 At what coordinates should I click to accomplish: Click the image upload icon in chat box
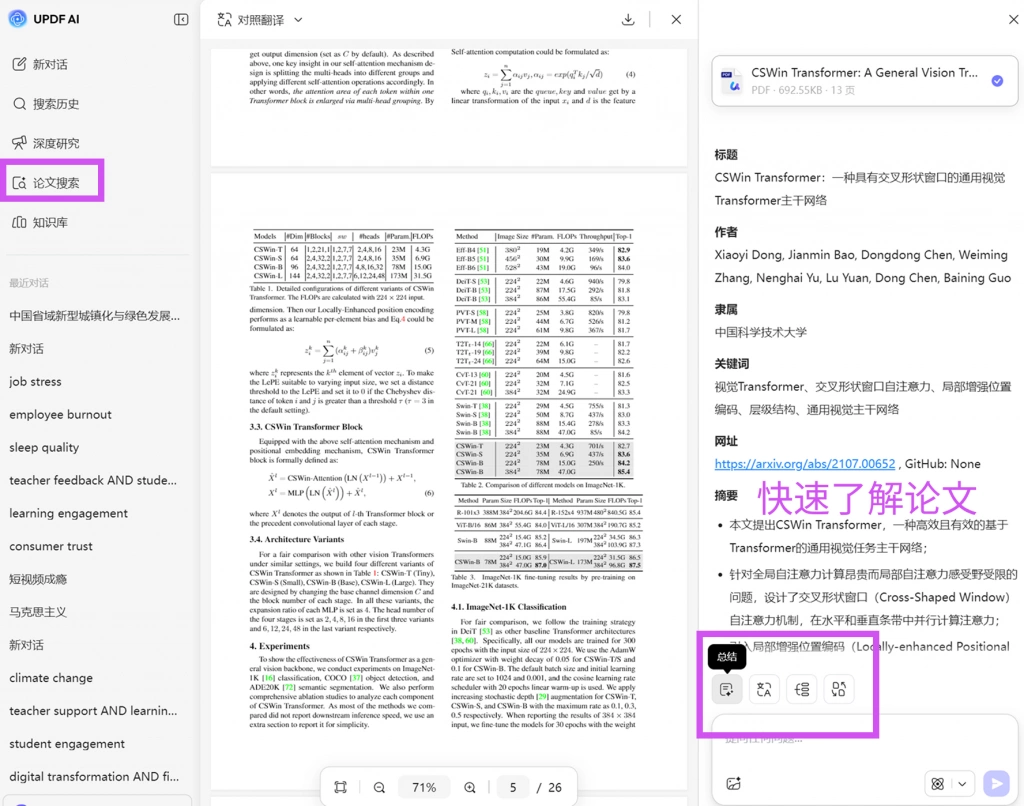pyautogui.click(x=733, y=783)
